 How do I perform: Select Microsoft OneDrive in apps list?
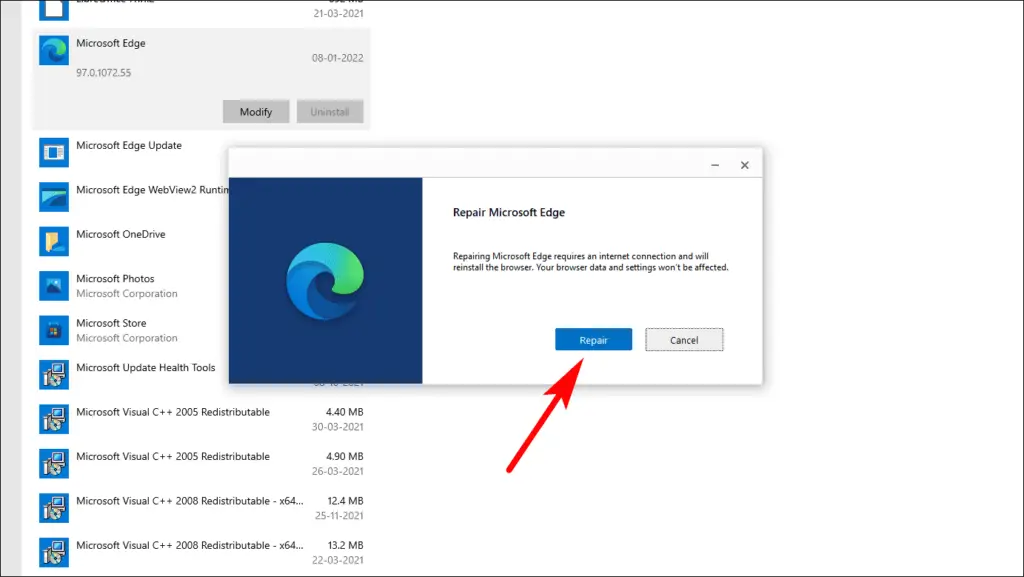(121, 234)
